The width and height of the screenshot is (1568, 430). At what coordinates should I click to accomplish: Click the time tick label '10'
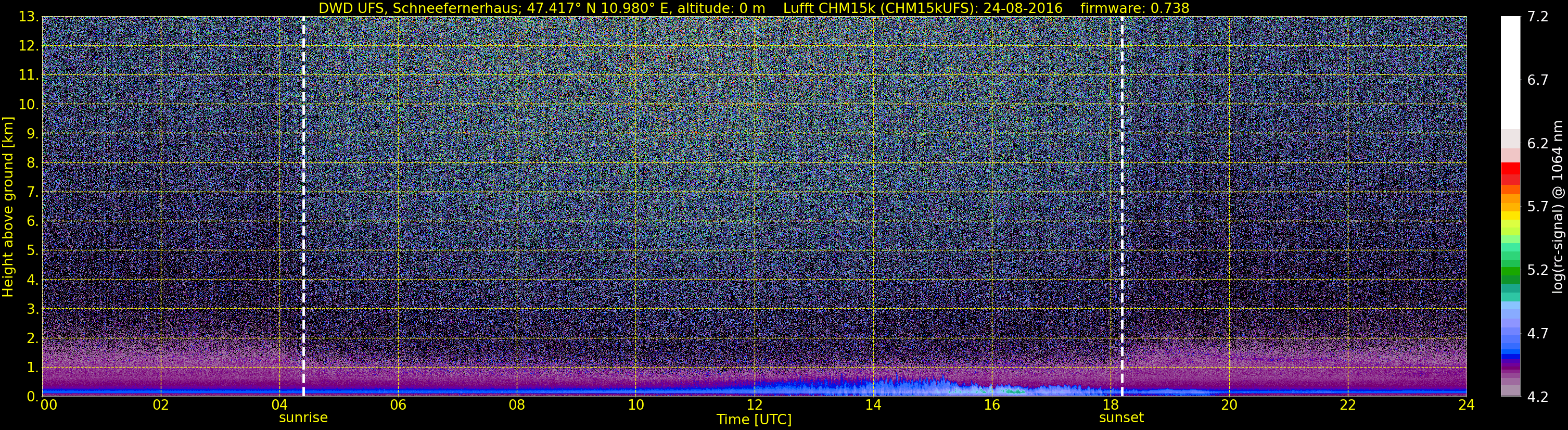tap(635, 405)
